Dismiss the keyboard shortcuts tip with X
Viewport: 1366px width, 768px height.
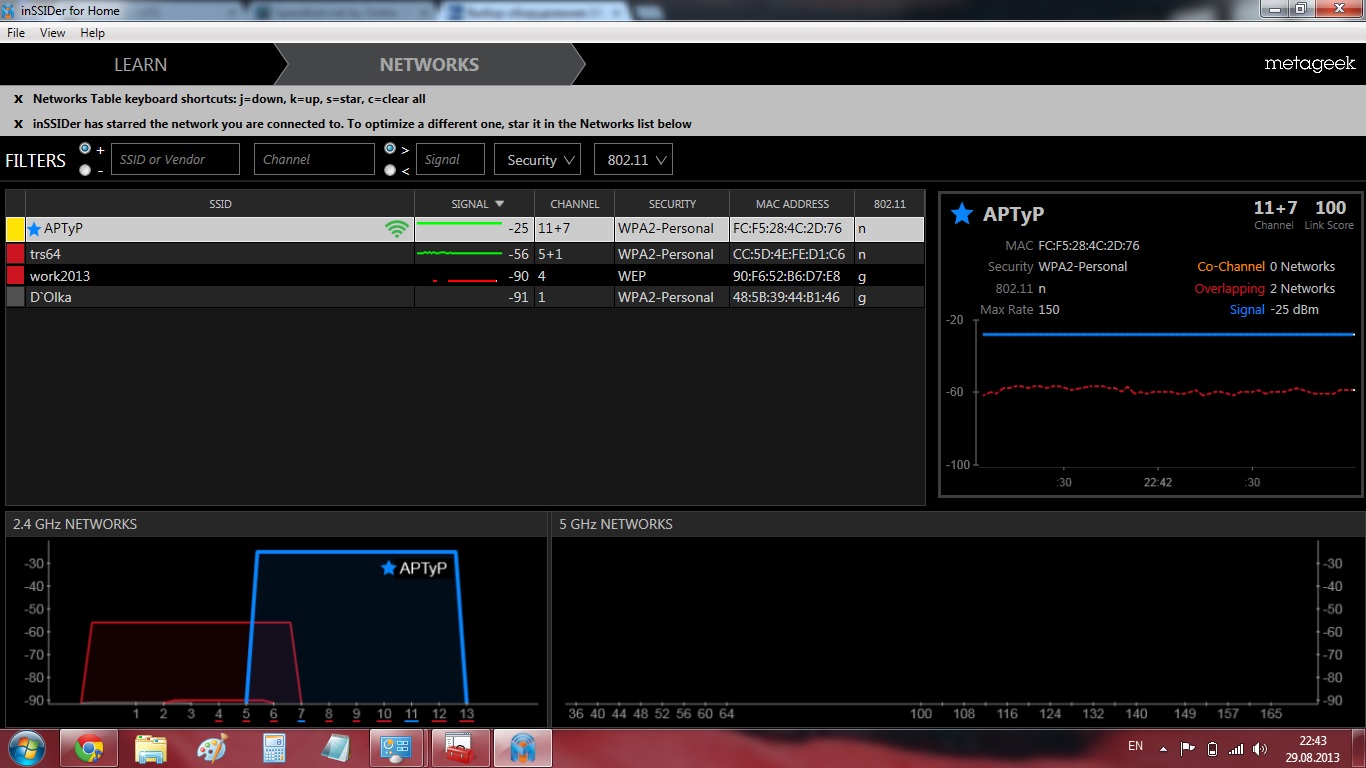point(18,99)
